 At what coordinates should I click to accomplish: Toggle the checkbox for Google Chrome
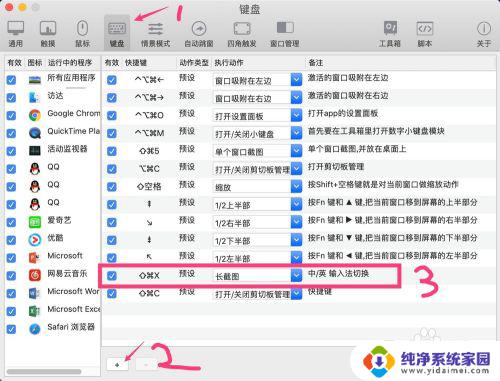[x=11, y=116]
